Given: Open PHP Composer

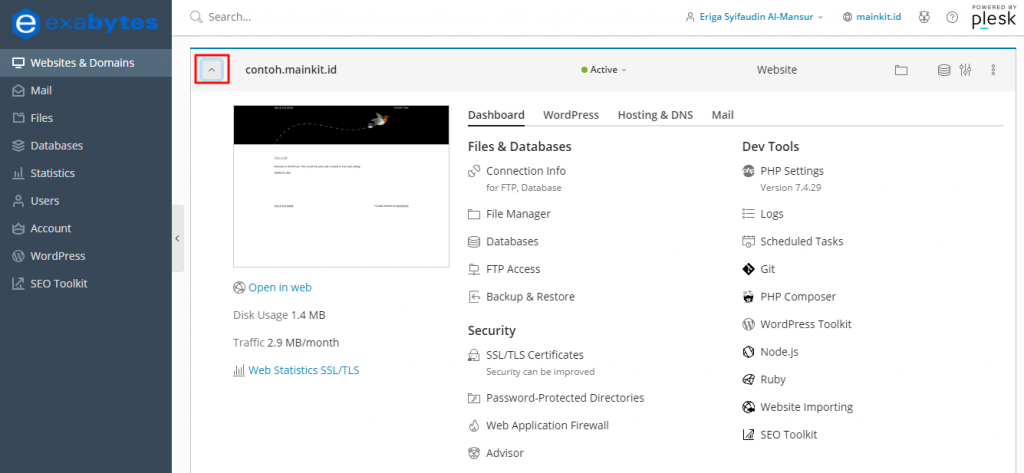Looking at the screenshot, I should (797, 297).
